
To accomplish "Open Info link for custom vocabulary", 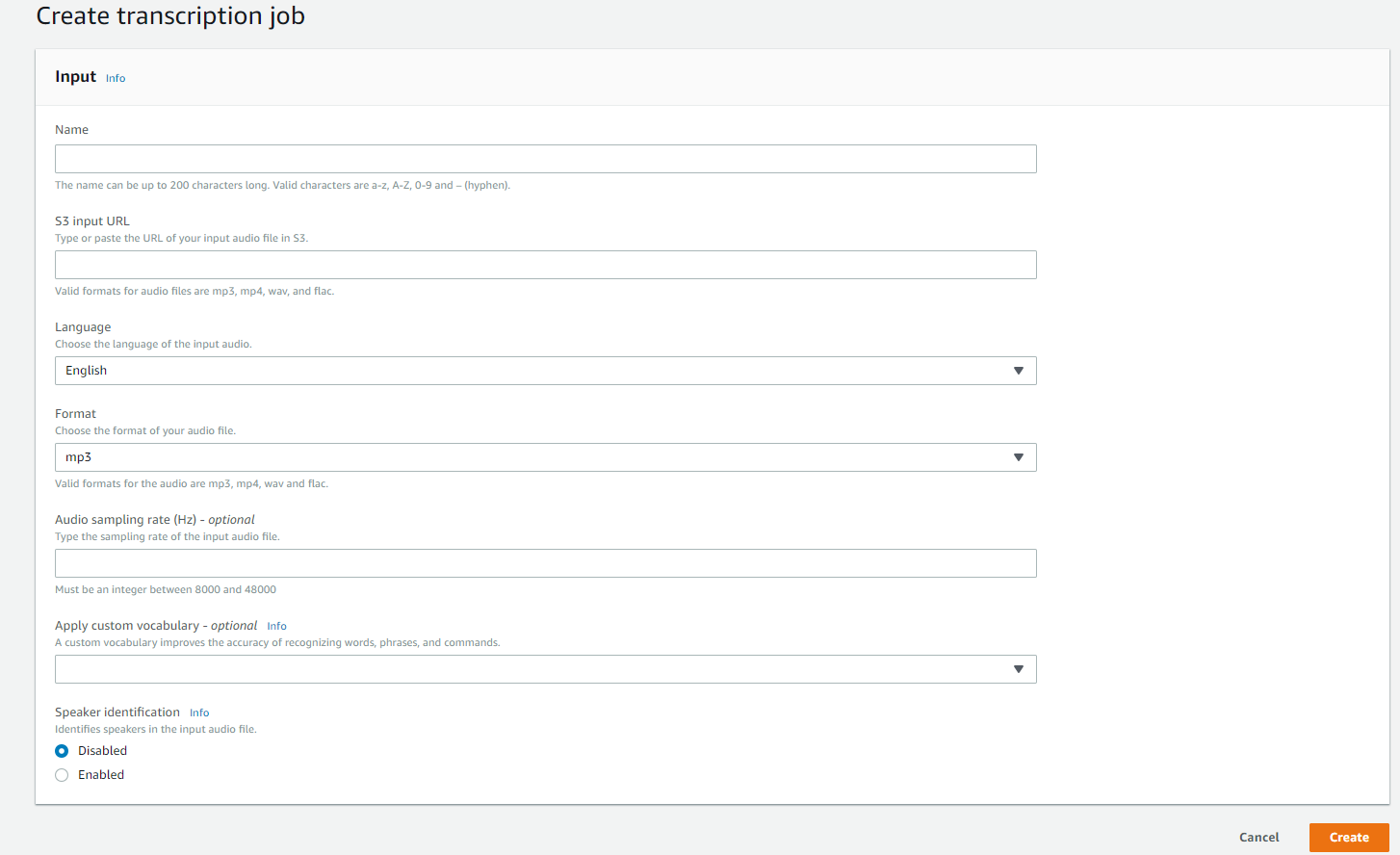I will pos(277,626).
